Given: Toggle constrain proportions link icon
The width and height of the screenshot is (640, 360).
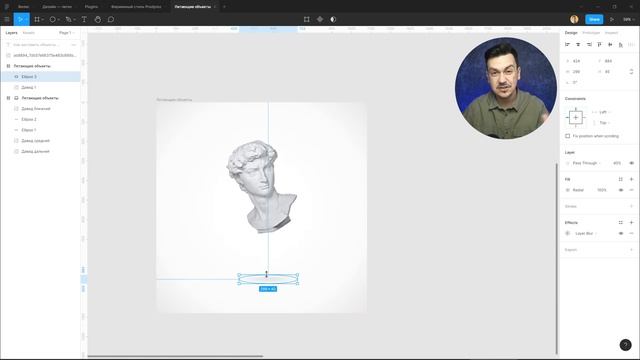Looking at the screenshot, I should click(631, 71).
